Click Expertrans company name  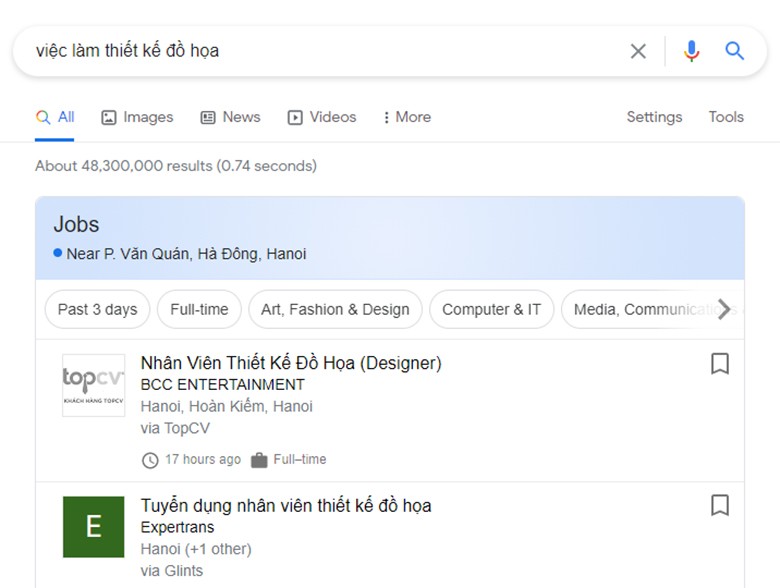click(x=177, y=527)
